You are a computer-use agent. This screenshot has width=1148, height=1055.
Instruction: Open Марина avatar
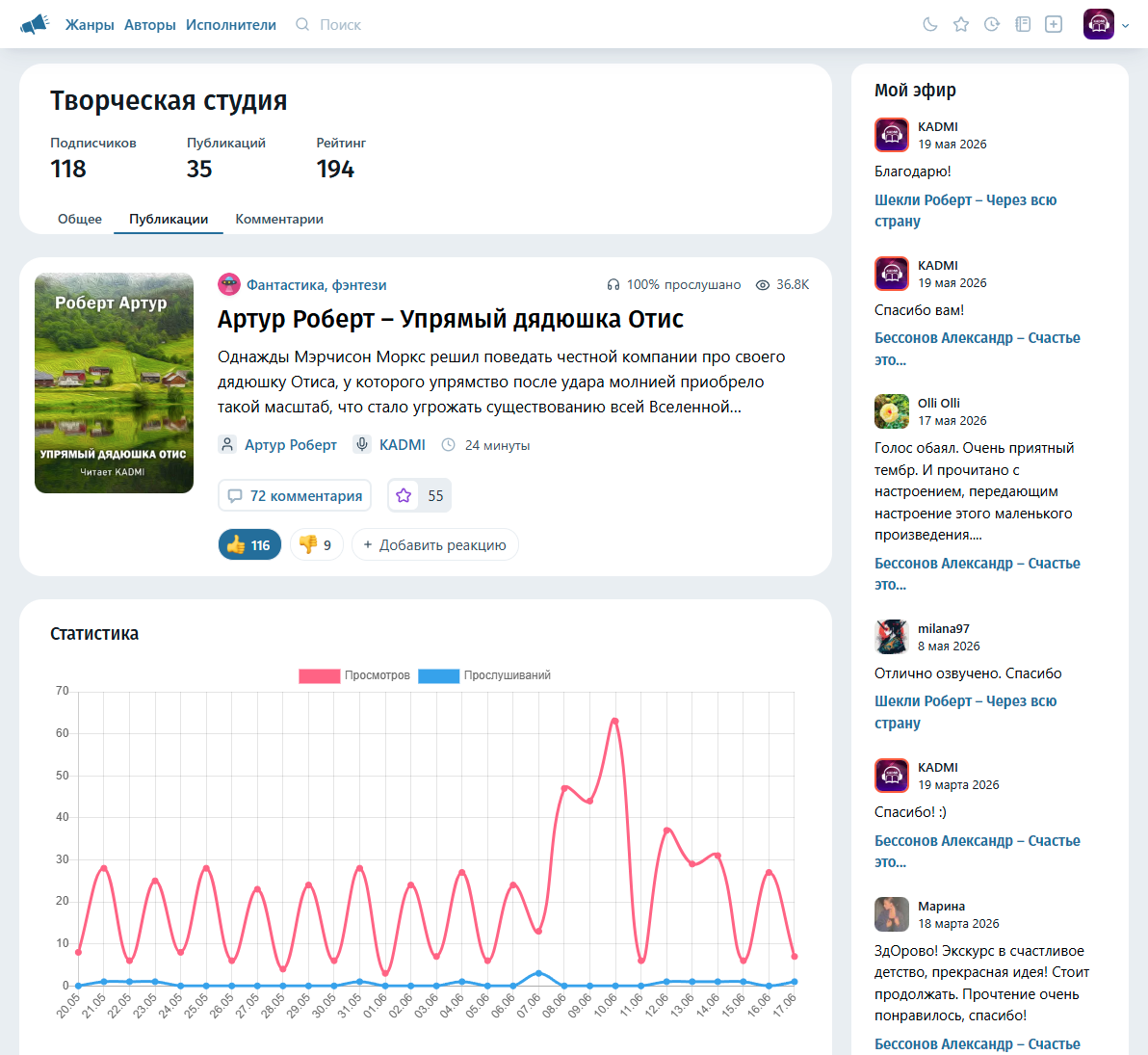892,914
